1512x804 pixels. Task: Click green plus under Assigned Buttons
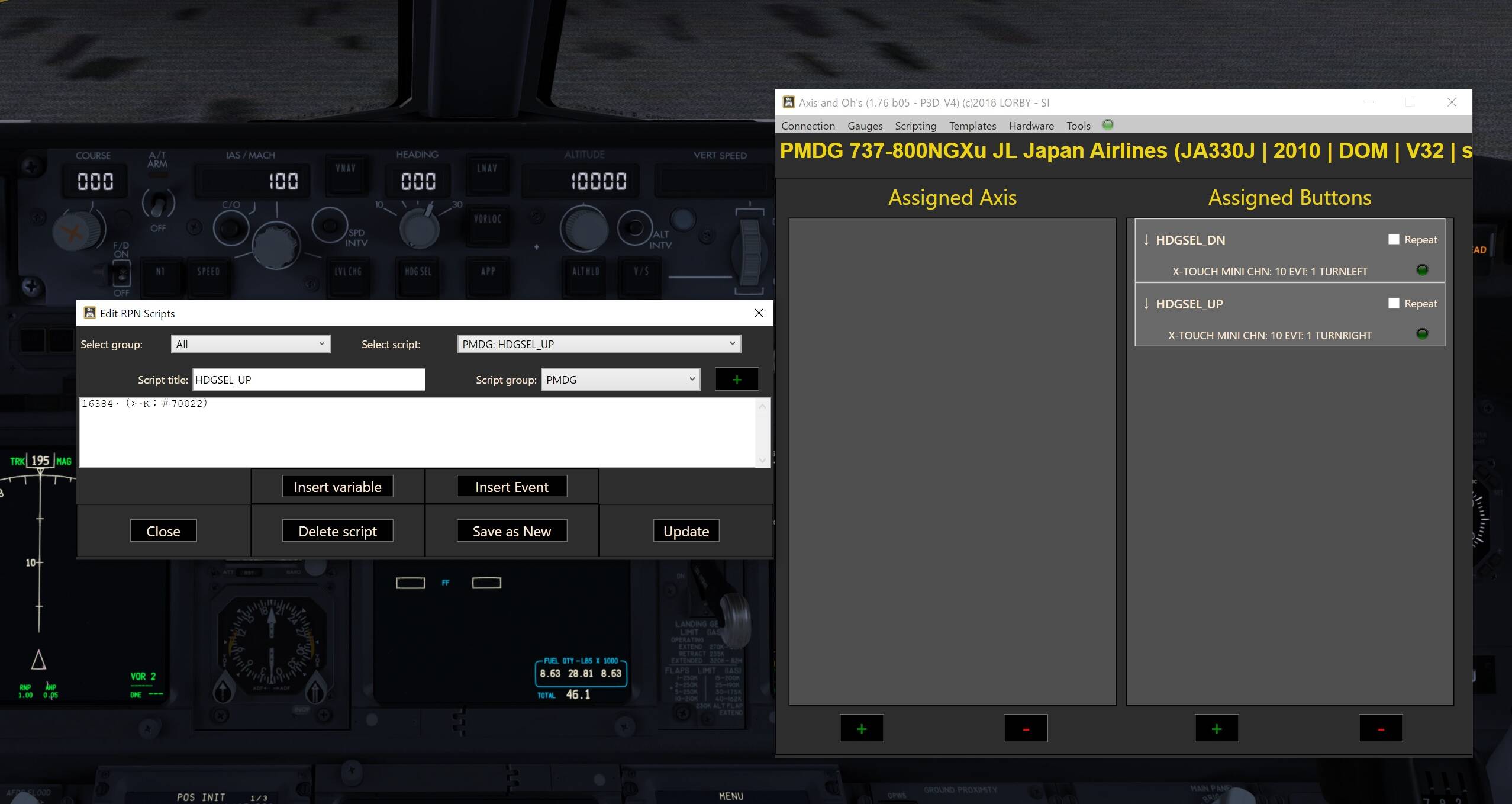point(1216,728)
